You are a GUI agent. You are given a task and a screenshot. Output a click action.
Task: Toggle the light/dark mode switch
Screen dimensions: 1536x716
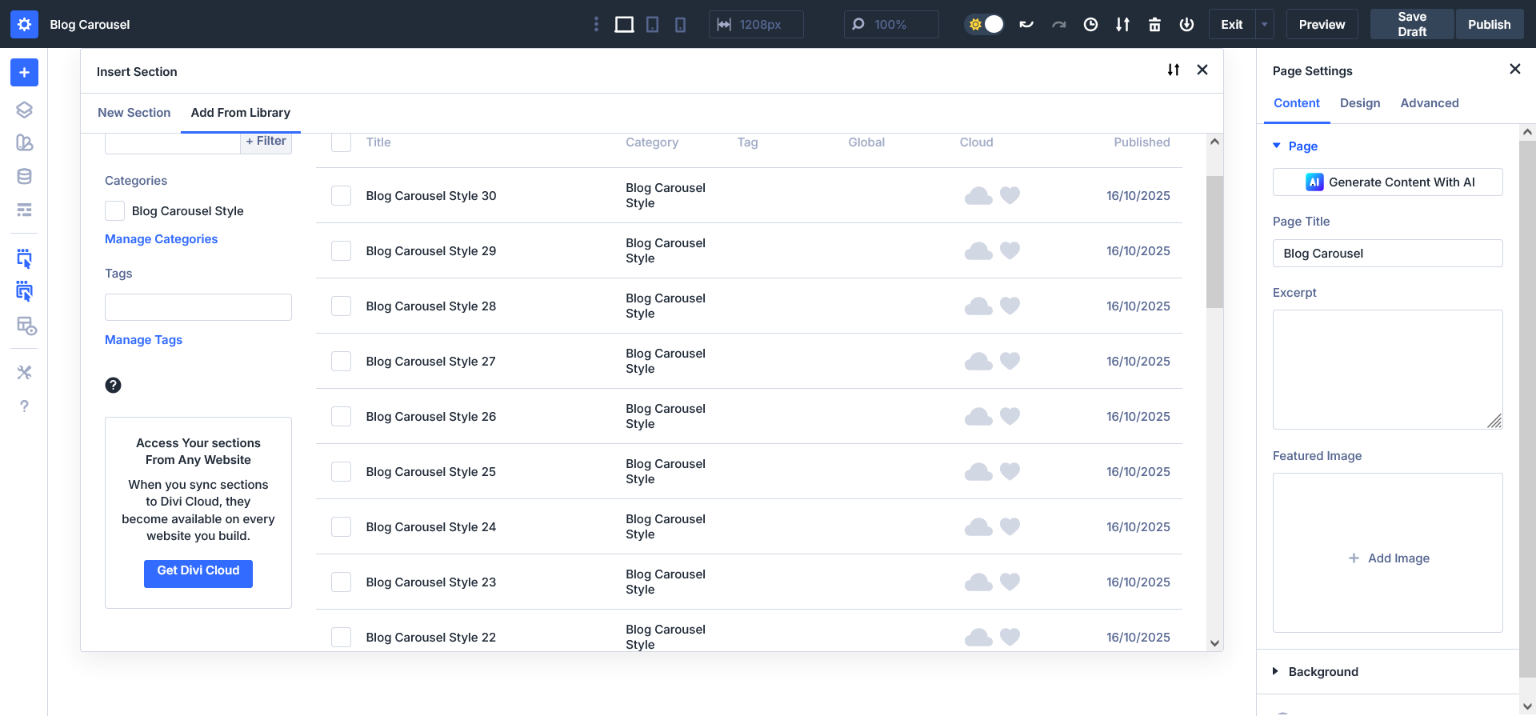point(985,24)
